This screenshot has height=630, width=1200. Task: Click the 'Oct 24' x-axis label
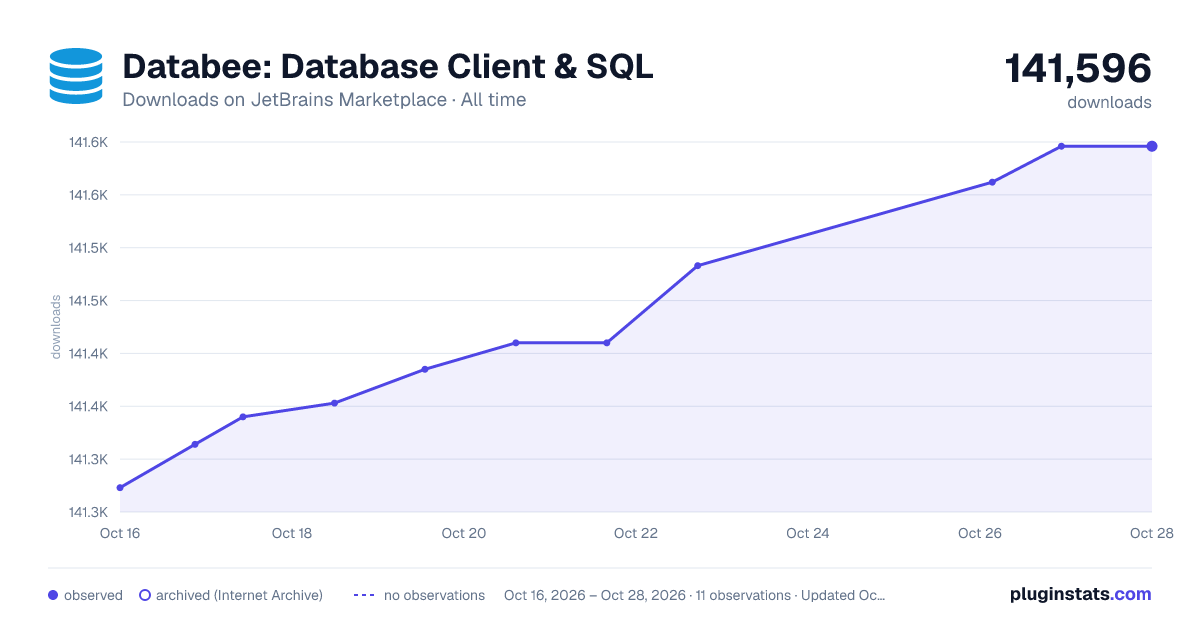point(808,533)
